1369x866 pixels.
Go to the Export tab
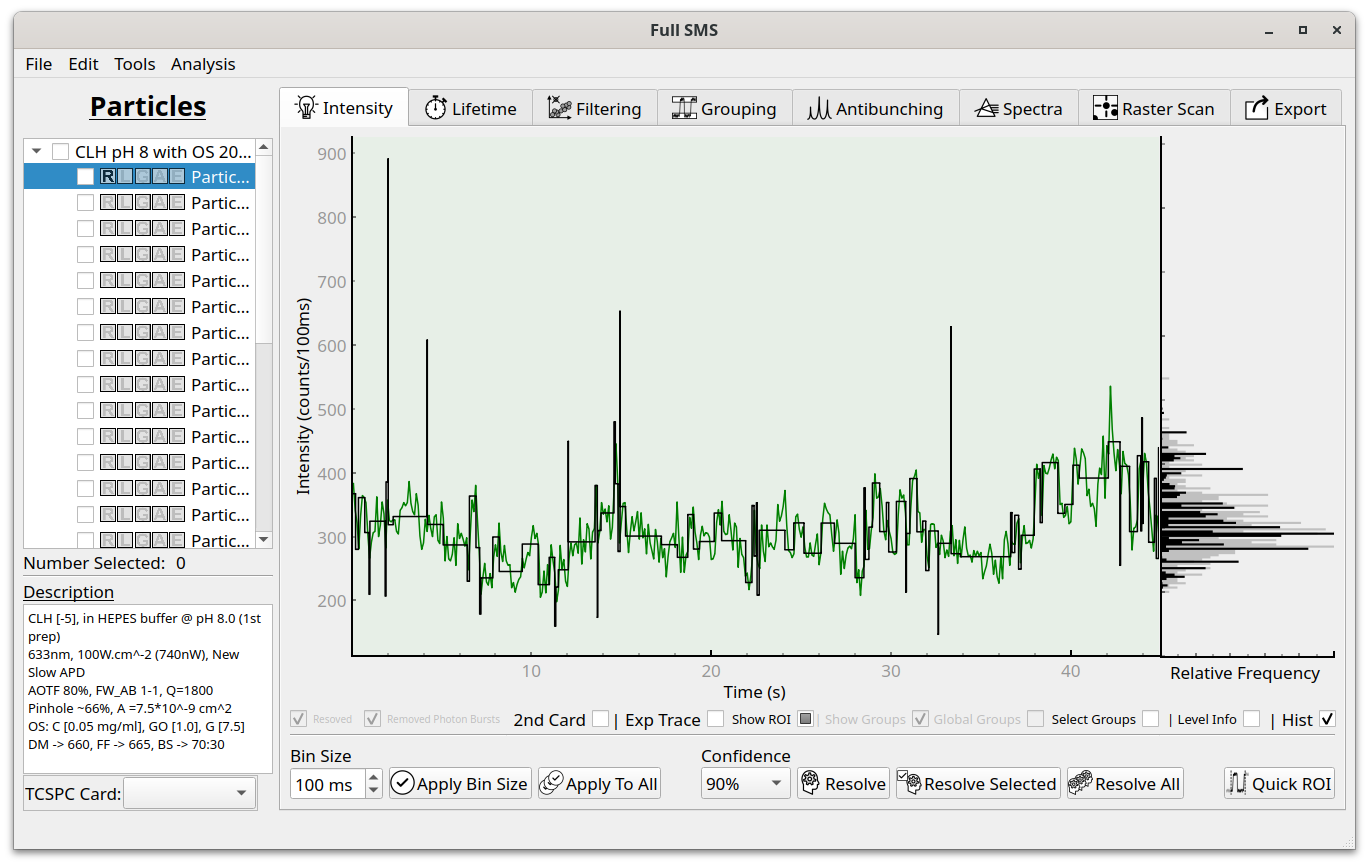pyautogui.click(x=1286, y=109)
